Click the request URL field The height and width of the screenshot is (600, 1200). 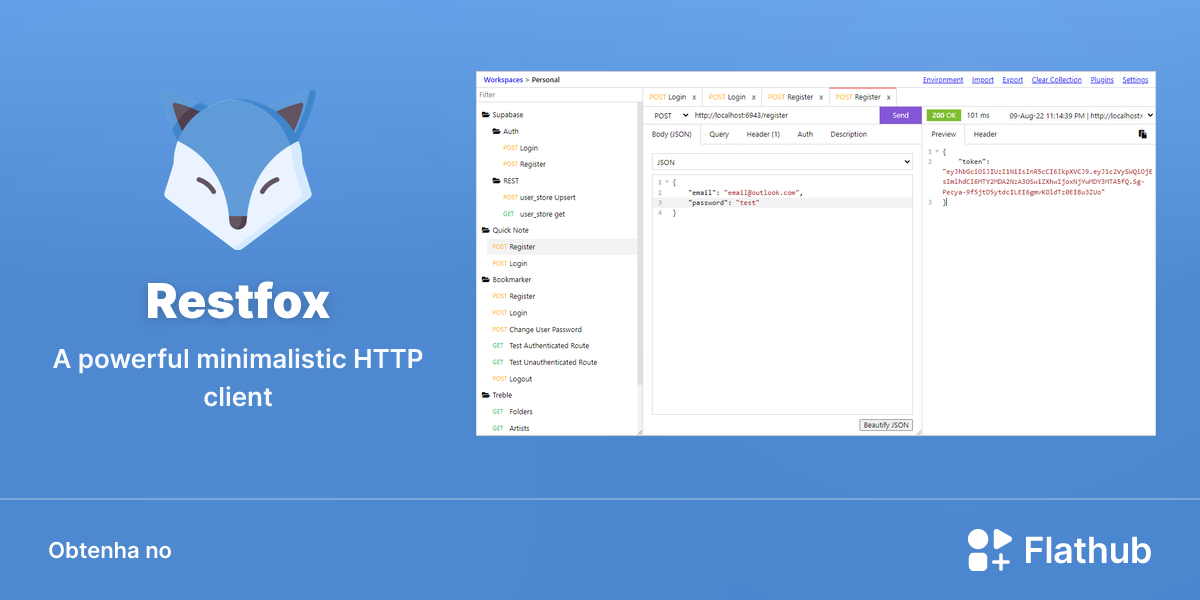(785, 116)
